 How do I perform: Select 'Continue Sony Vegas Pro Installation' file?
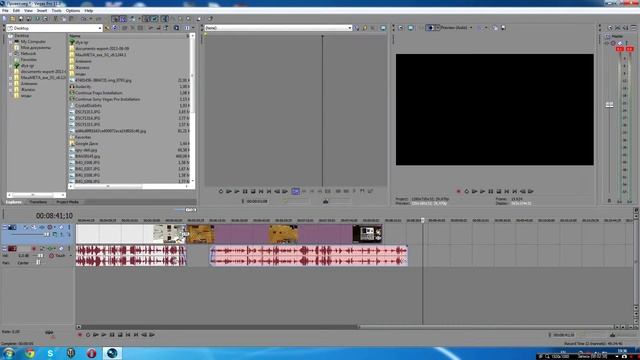107,99
